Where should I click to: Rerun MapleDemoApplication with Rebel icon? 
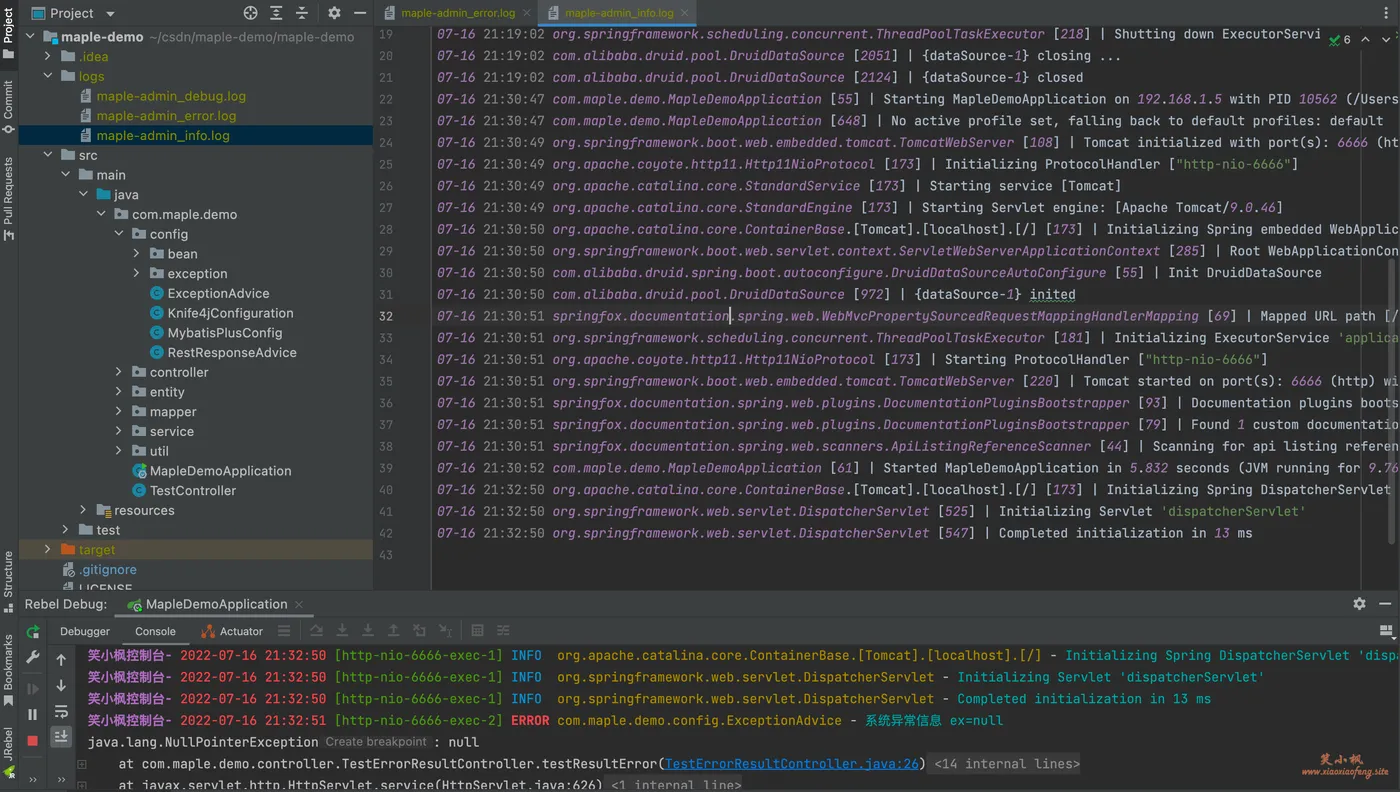33,632
